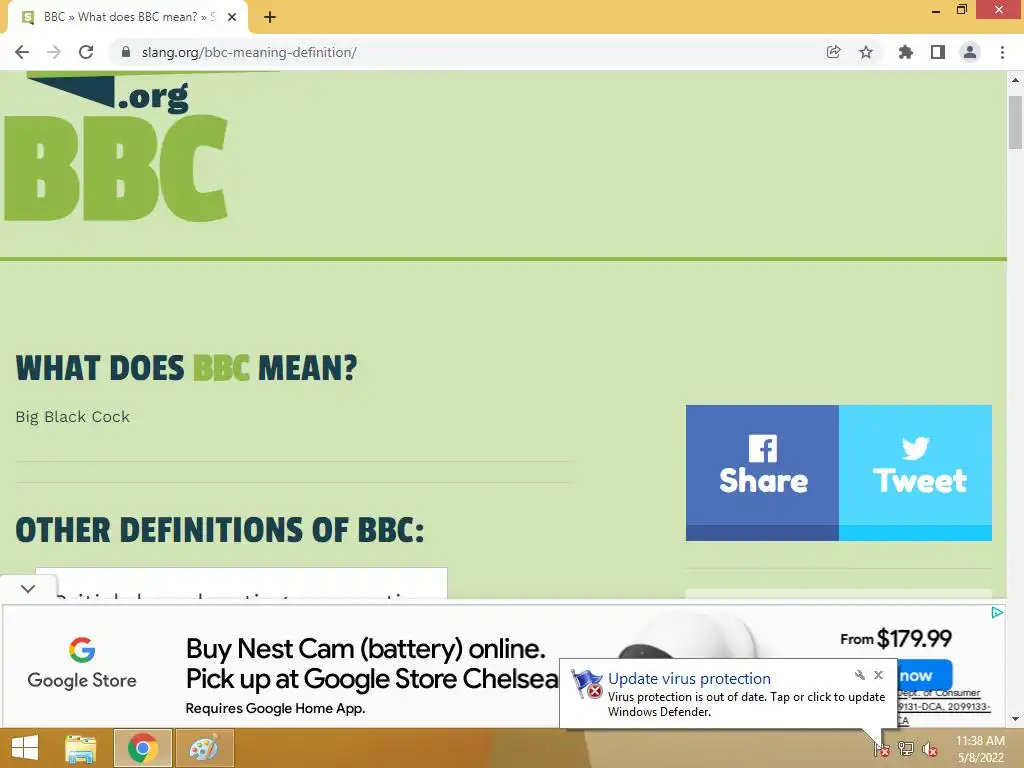The width and height of the screenshot is (1024, 768).
Task: Open Paint from the taskbar
Action: coord(204,748)
